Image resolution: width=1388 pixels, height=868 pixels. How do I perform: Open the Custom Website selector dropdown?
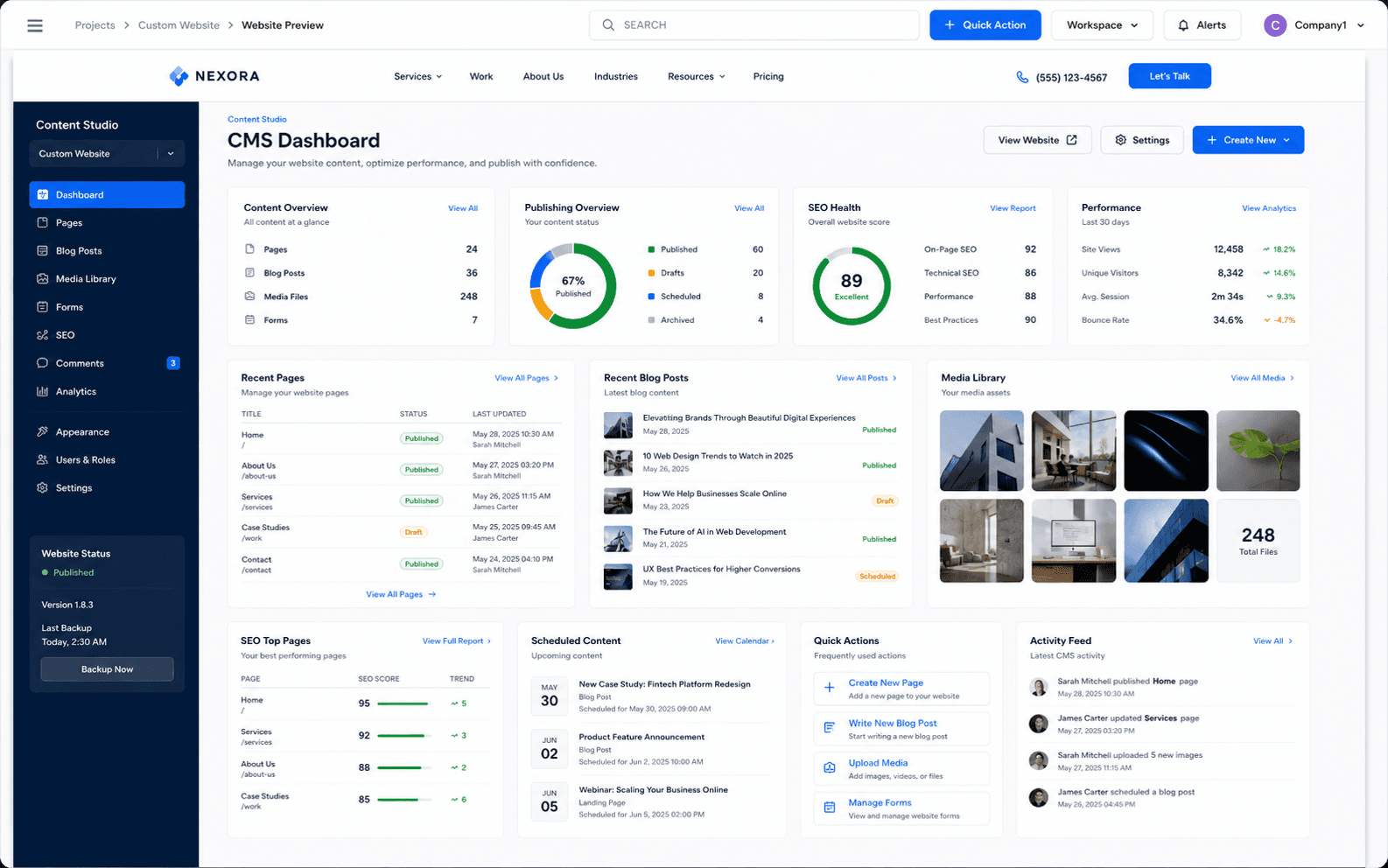[107, 153]
